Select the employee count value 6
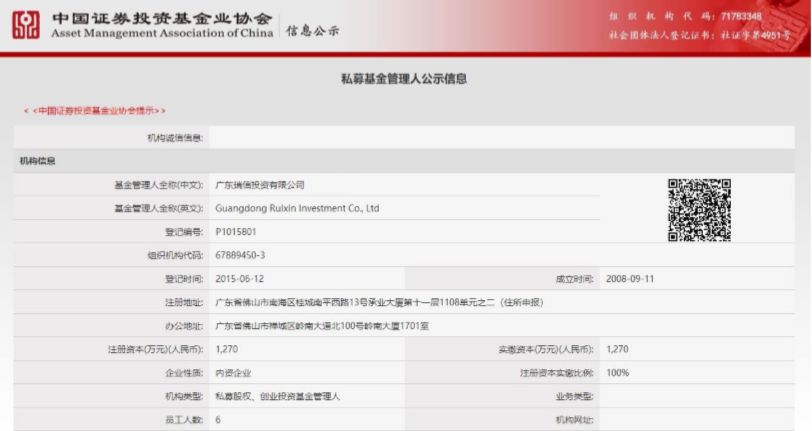Screen dimensions: 812x431 pyautogui.click(x=218, y=420)
